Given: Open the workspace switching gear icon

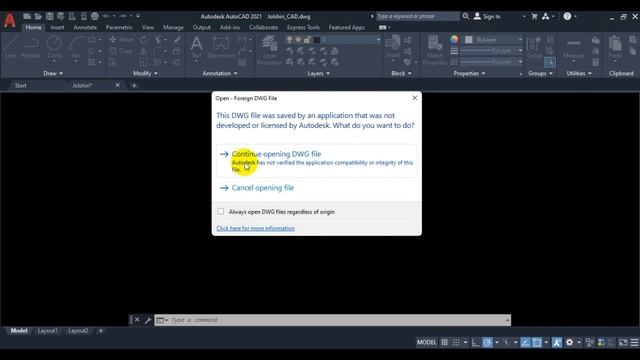Looking at the screenshot, I should pos(569,342).
